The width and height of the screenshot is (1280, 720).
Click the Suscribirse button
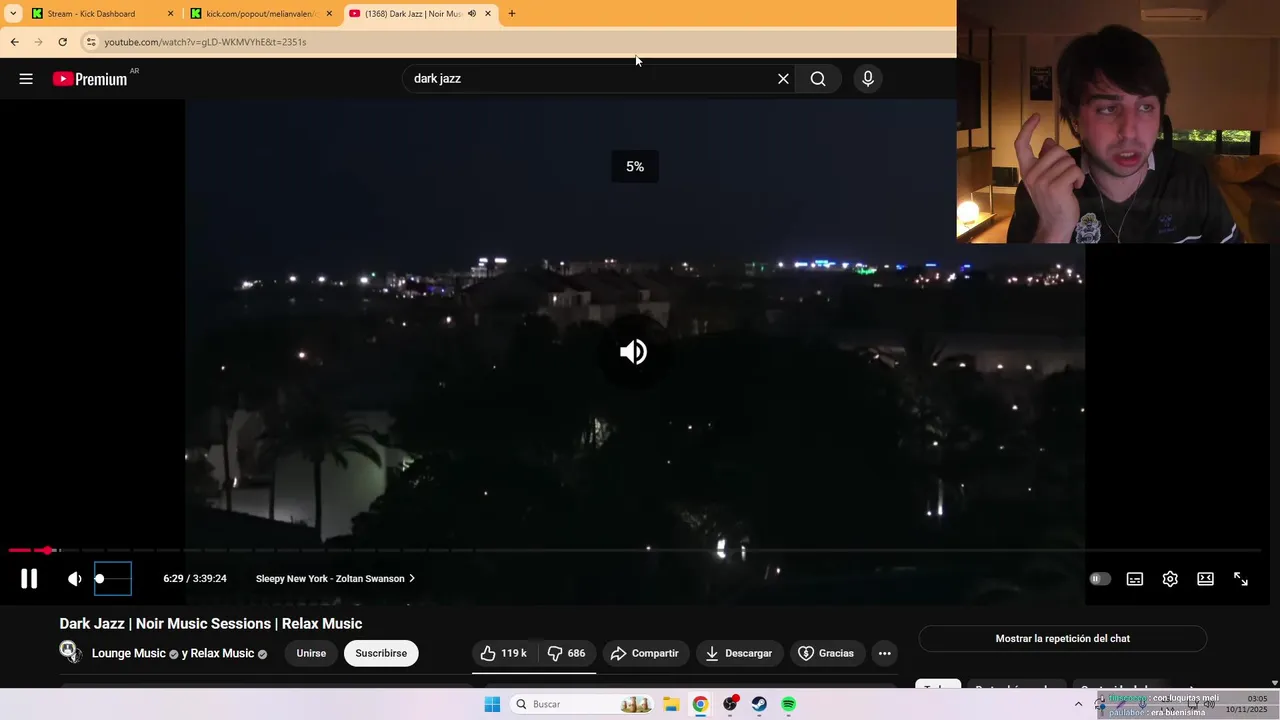(x=381, y=653)
